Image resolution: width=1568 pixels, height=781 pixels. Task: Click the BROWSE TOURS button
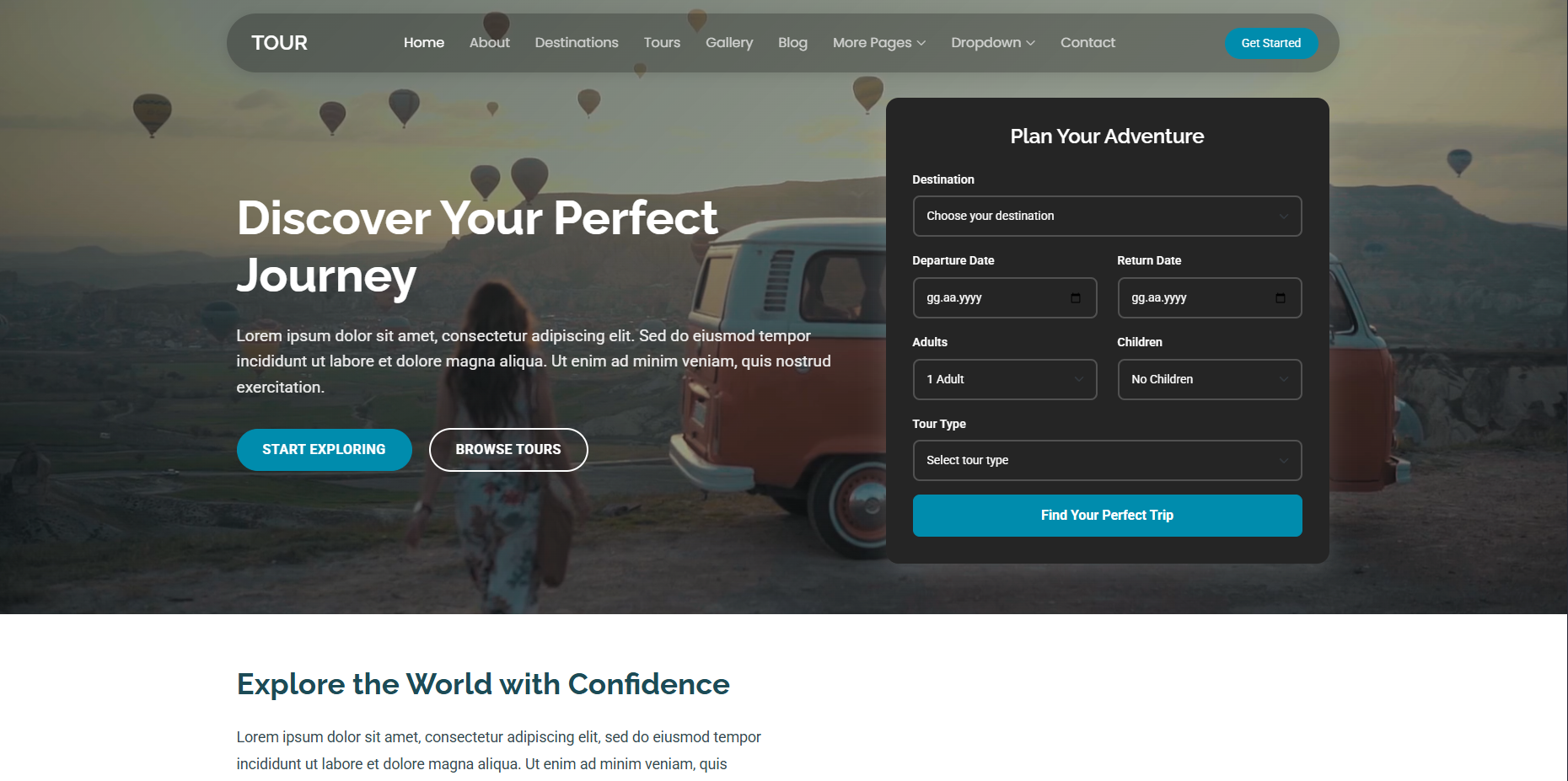(x=507, y=450)
